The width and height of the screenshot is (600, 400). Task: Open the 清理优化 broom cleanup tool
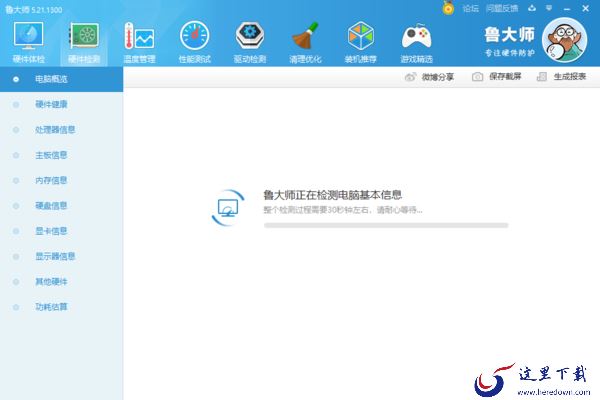(x=305, y=42)
